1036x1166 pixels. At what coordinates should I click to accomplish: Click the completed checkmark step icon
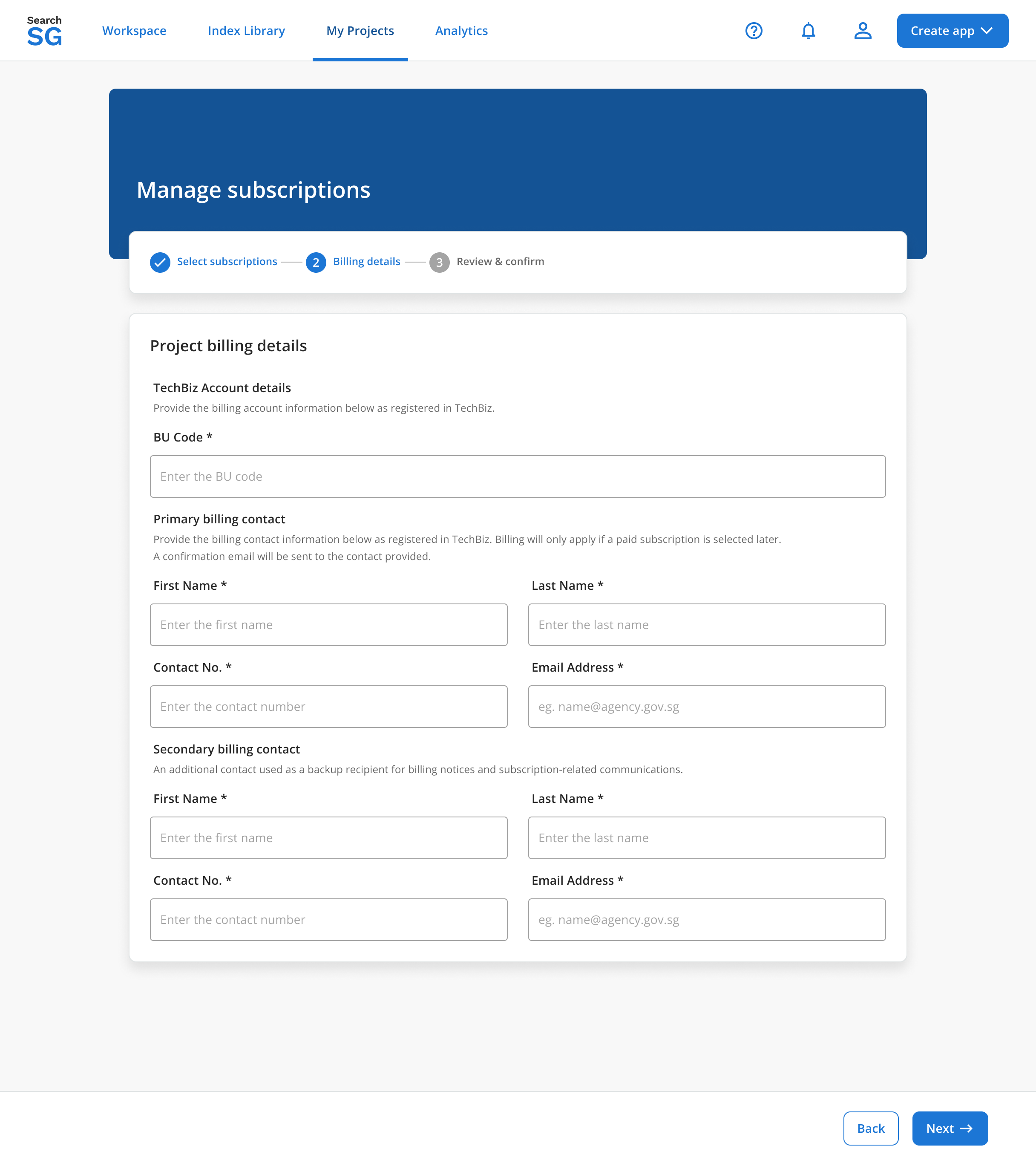[160, 263]
